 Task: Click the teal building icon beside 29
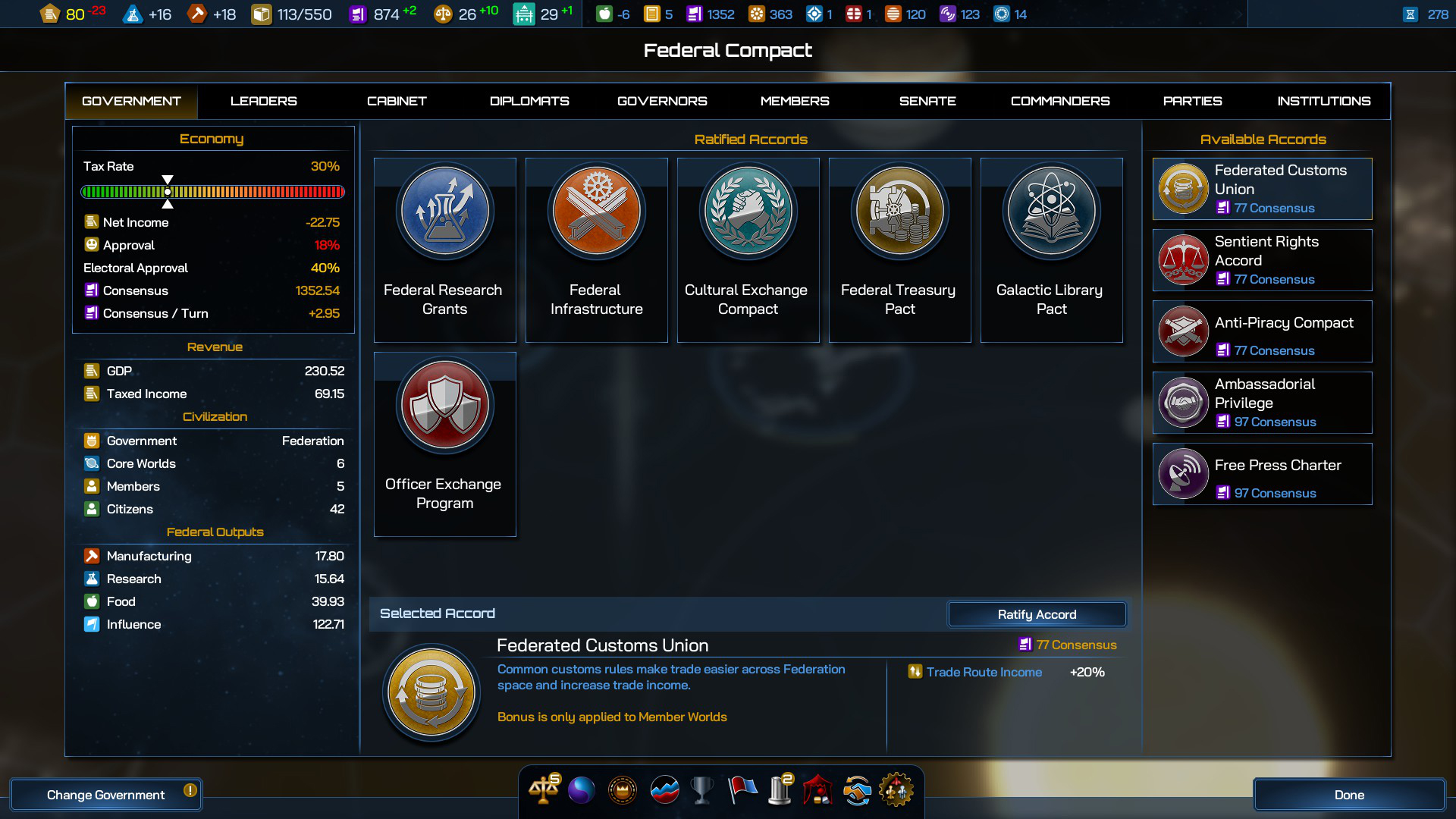[524, 14]
